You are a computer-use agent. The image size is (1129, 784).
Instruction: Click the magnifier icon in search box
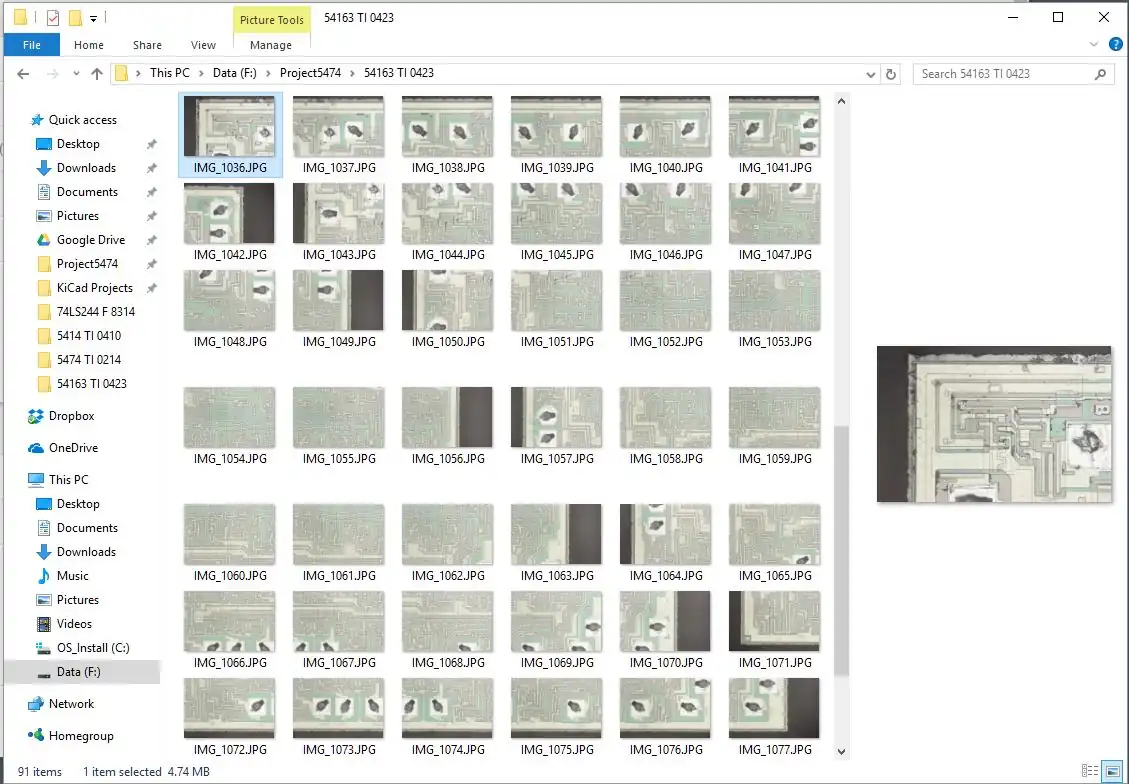(x=1100, y=74)
